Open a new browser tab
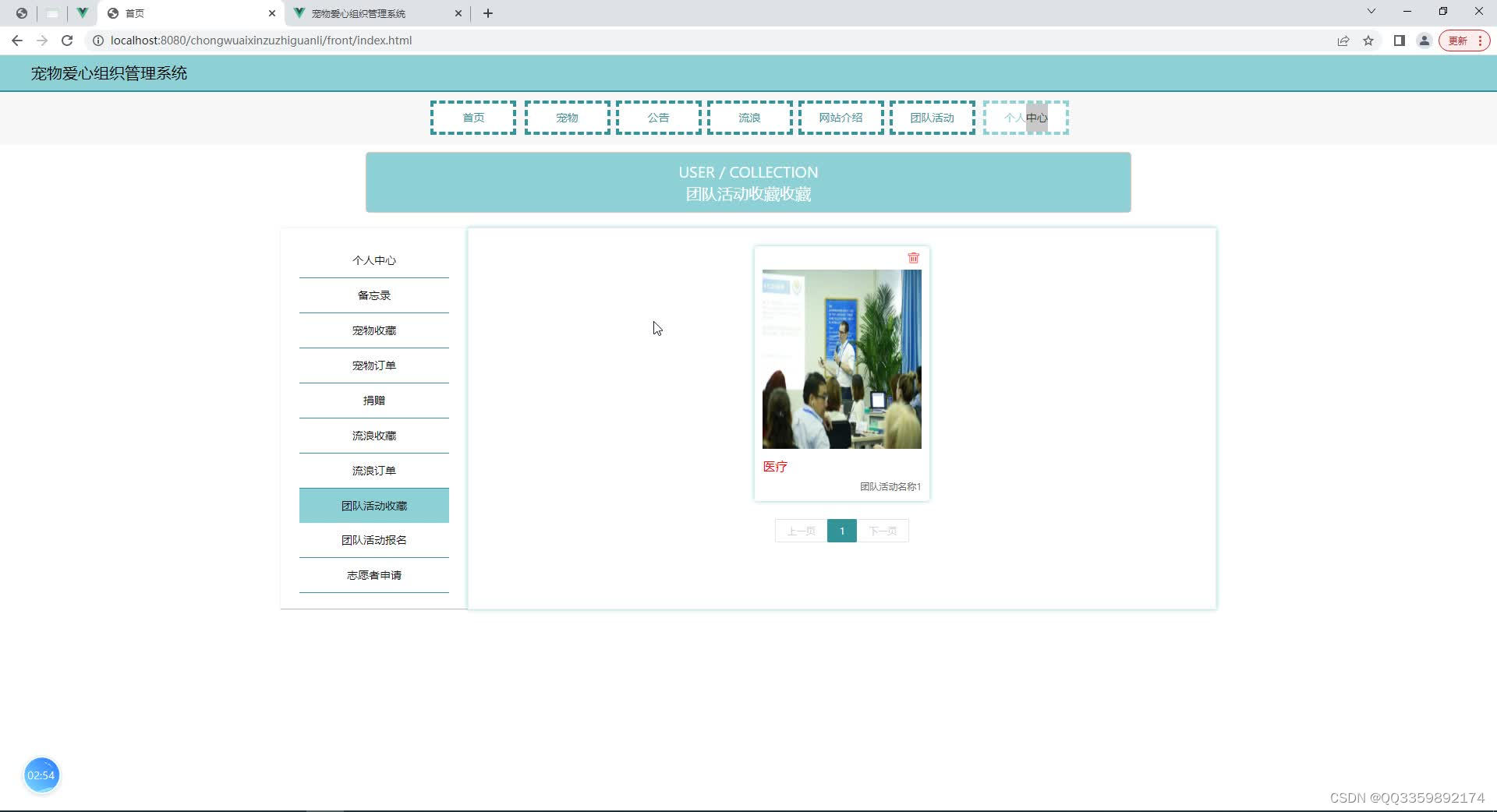1497x812 pixels. tap(488, 13)
